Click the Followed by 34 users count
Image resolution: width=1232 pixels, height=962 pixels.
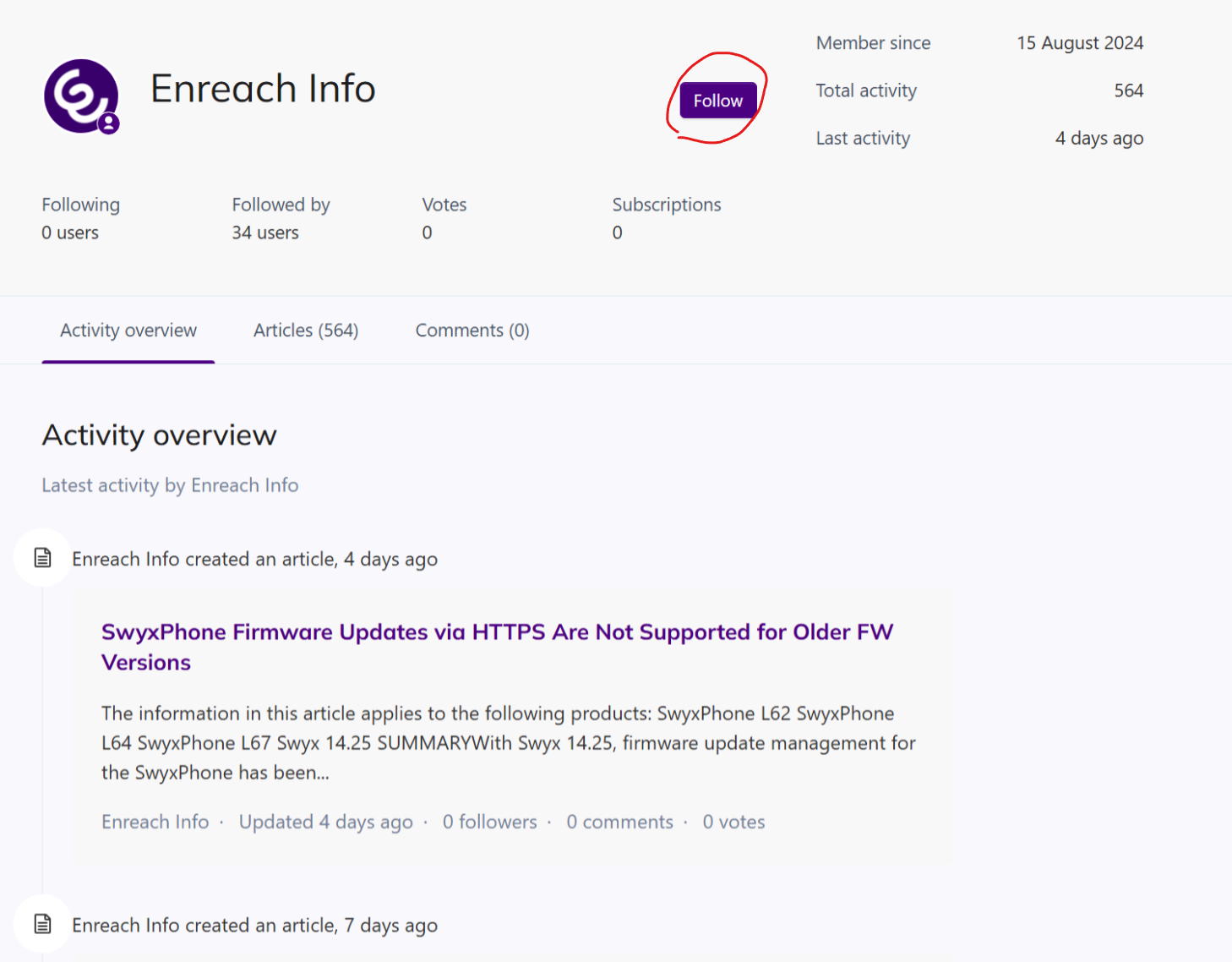tap(265, 232)
